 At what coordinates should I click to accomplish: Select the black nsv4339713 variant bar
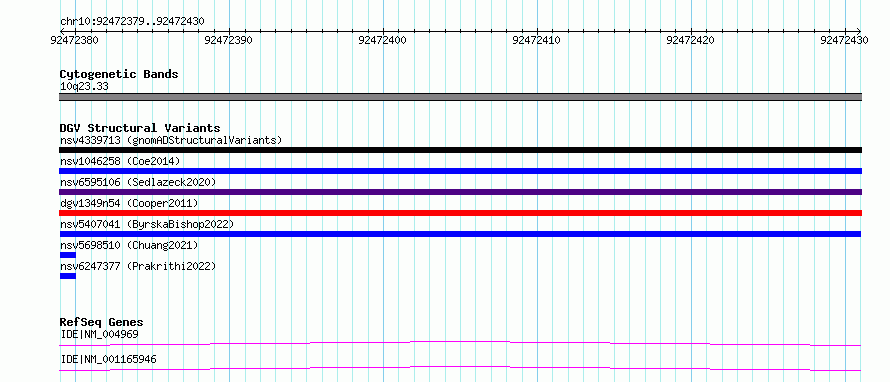tap(460, 150)
